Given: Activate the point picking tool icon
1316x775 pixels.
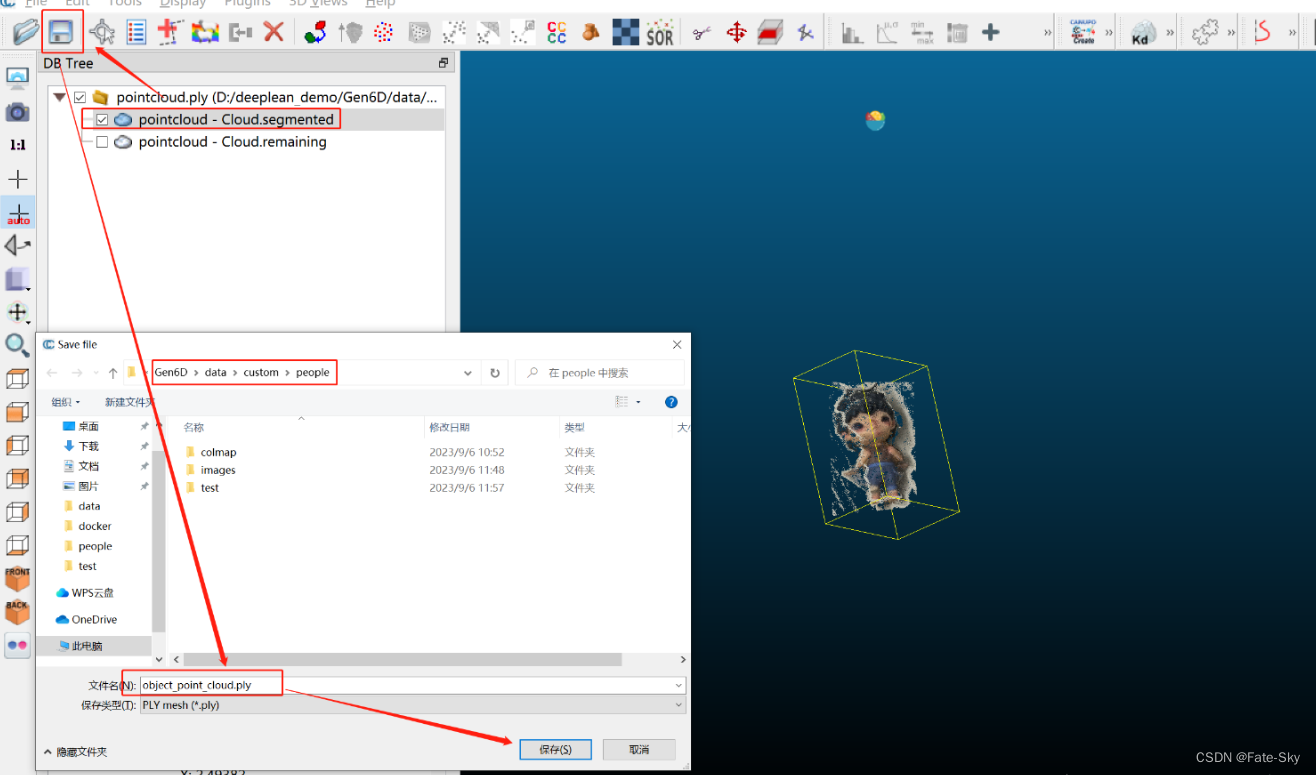Looking at the screenshot, I should (102, 33).
